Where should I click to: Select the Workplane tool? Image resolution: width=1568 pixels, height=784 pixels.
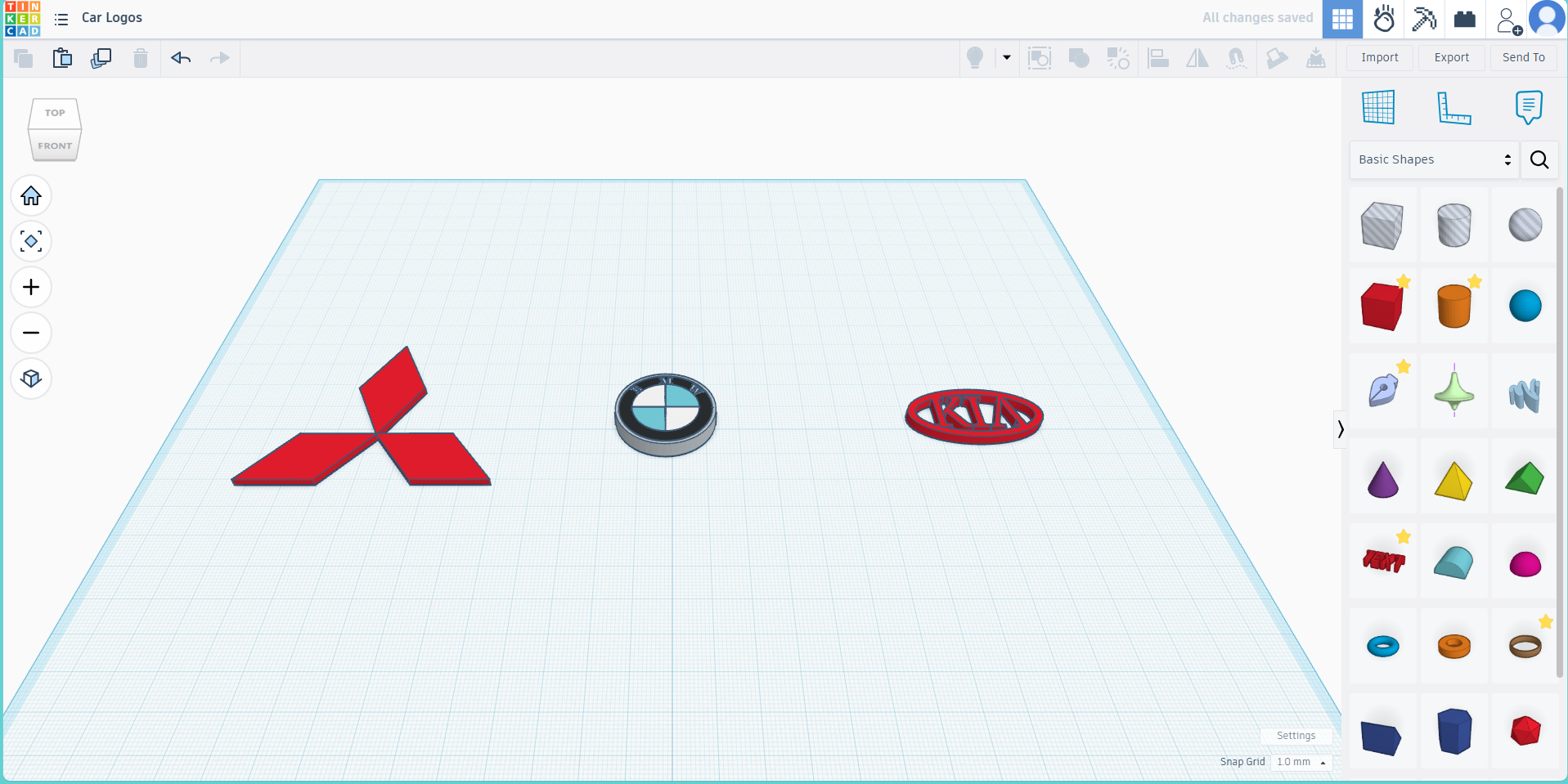[x=1378, y=107]
